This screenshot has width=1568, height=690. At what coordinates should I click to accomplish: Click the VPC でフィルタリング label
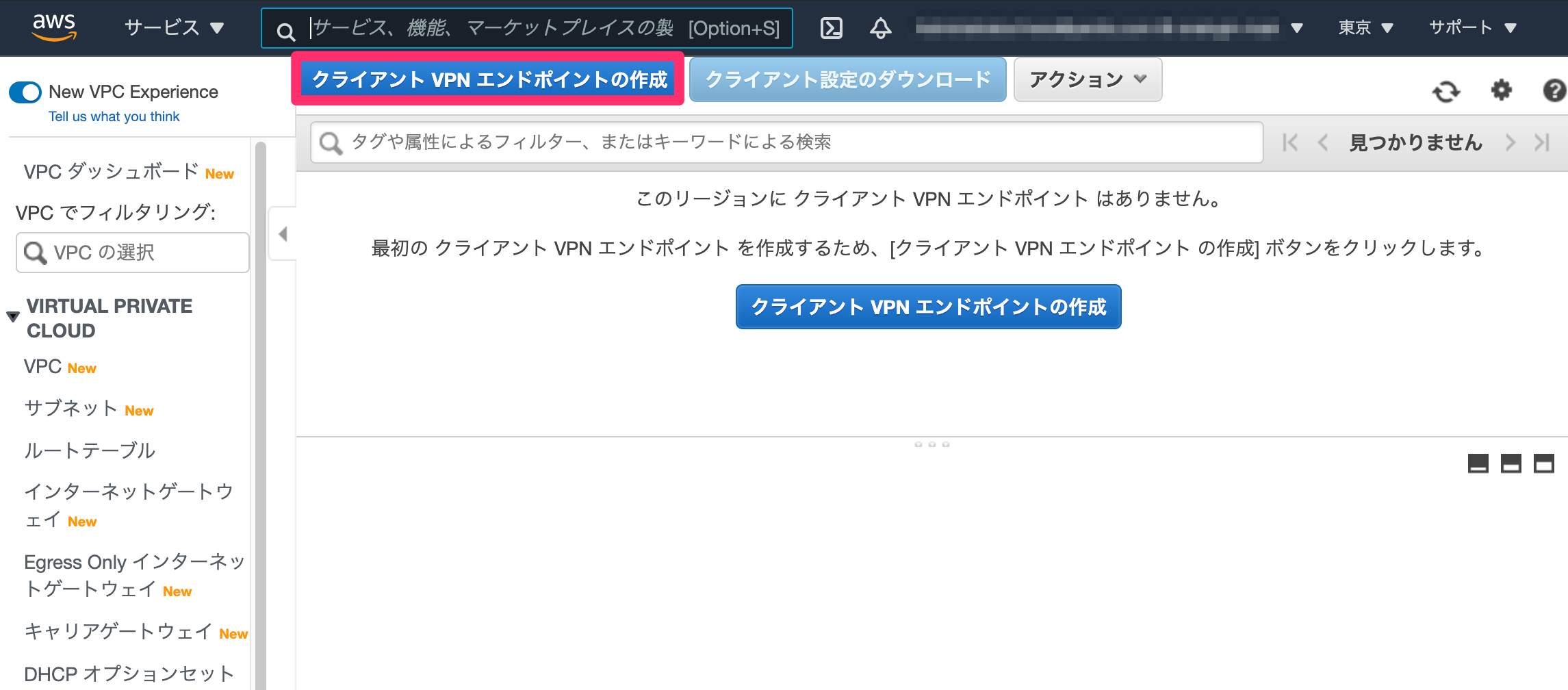116,212
